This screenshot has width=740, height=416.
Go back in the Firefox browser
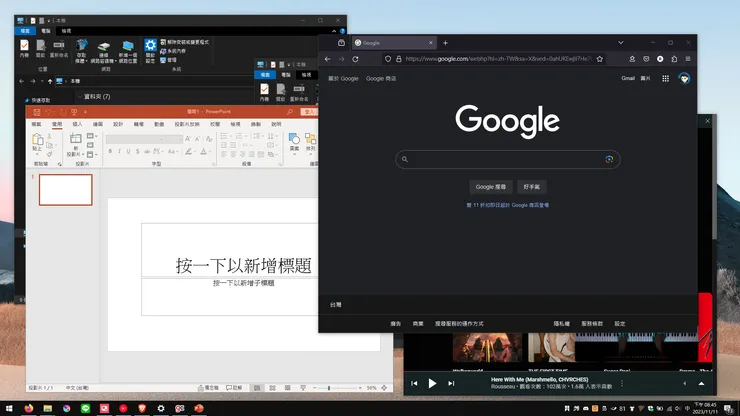(328, 59)
